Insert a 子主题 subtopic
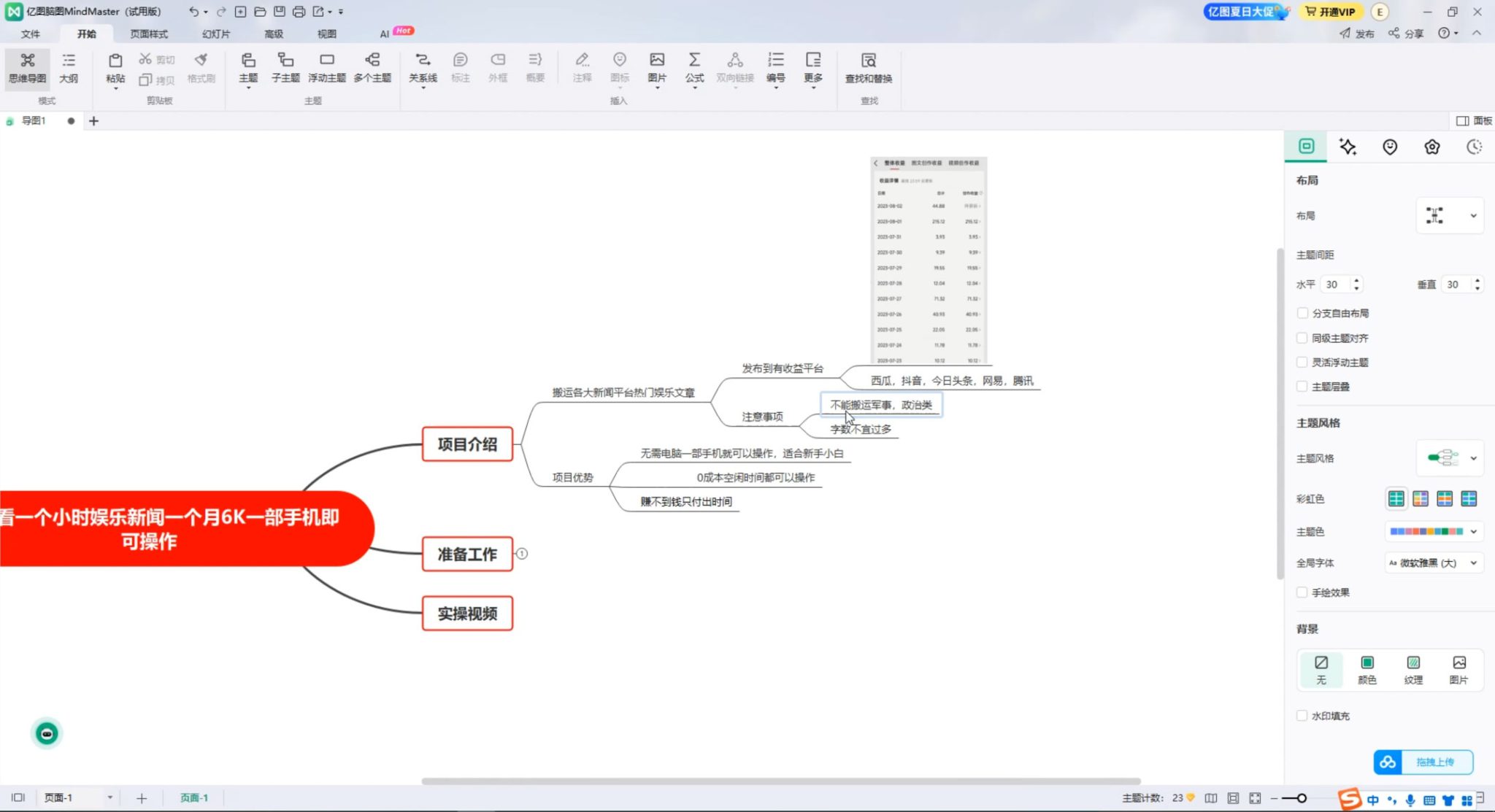This screenshot has width=1495, height=812. pos(285,67)
